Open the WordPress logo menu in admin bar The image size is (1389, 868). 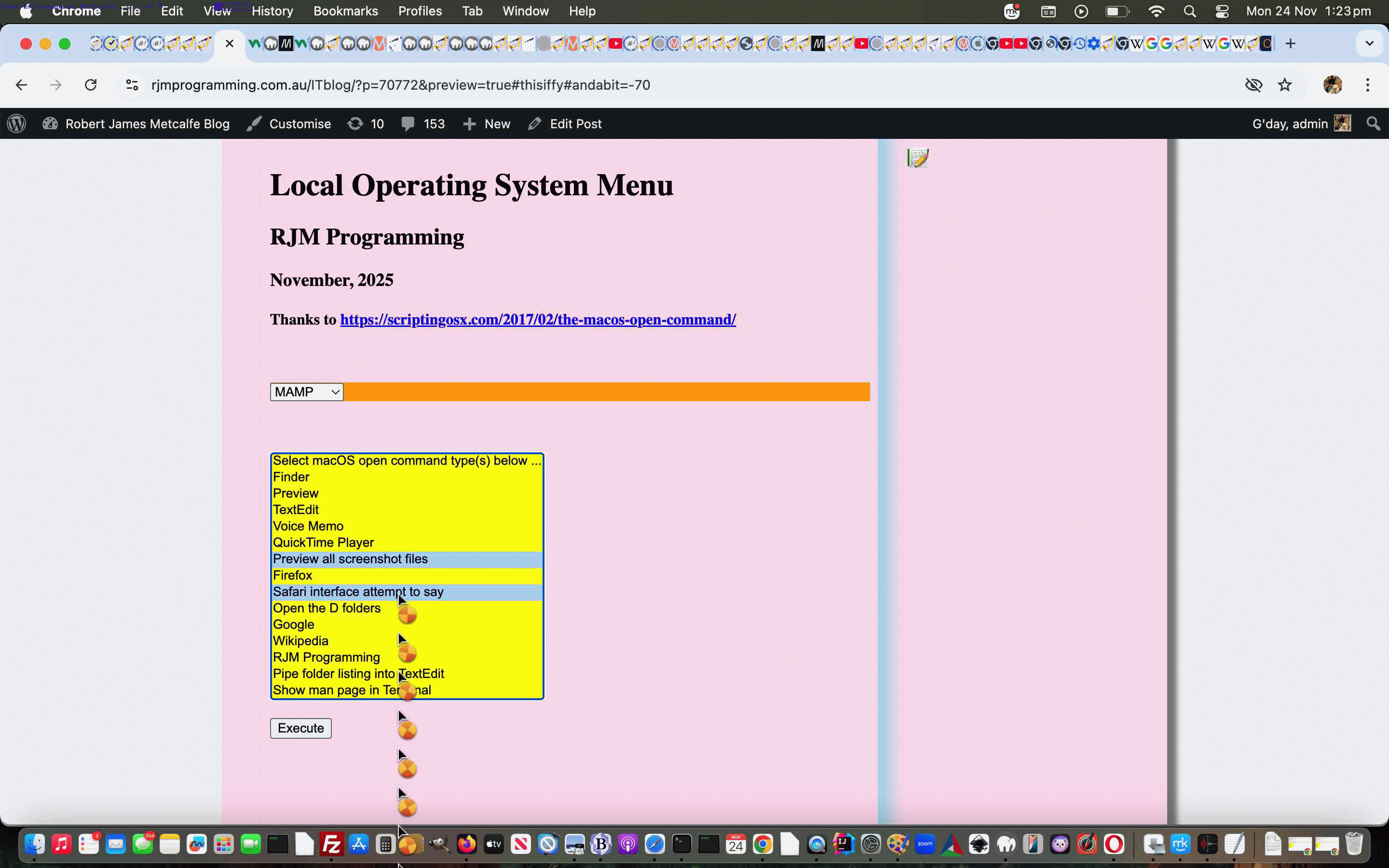16,123
